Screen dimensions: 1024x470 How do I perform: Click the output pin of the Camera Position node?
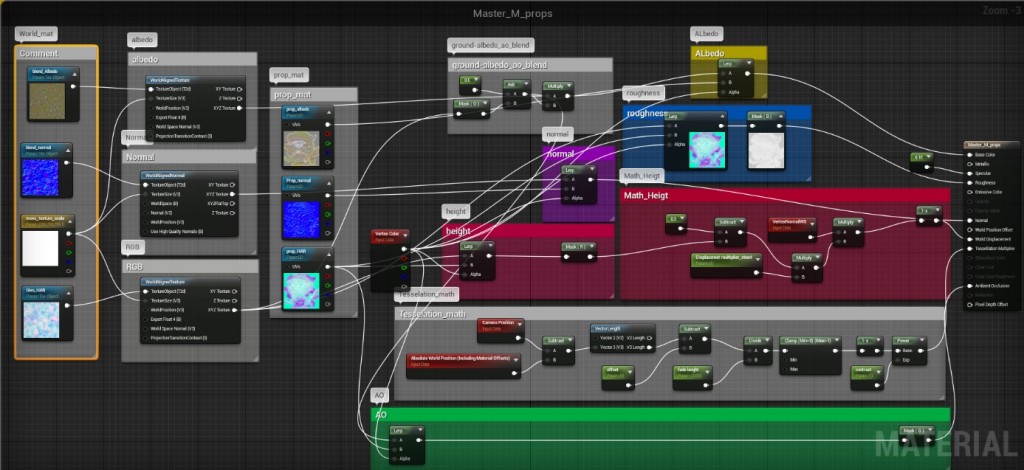pos(519,338)
